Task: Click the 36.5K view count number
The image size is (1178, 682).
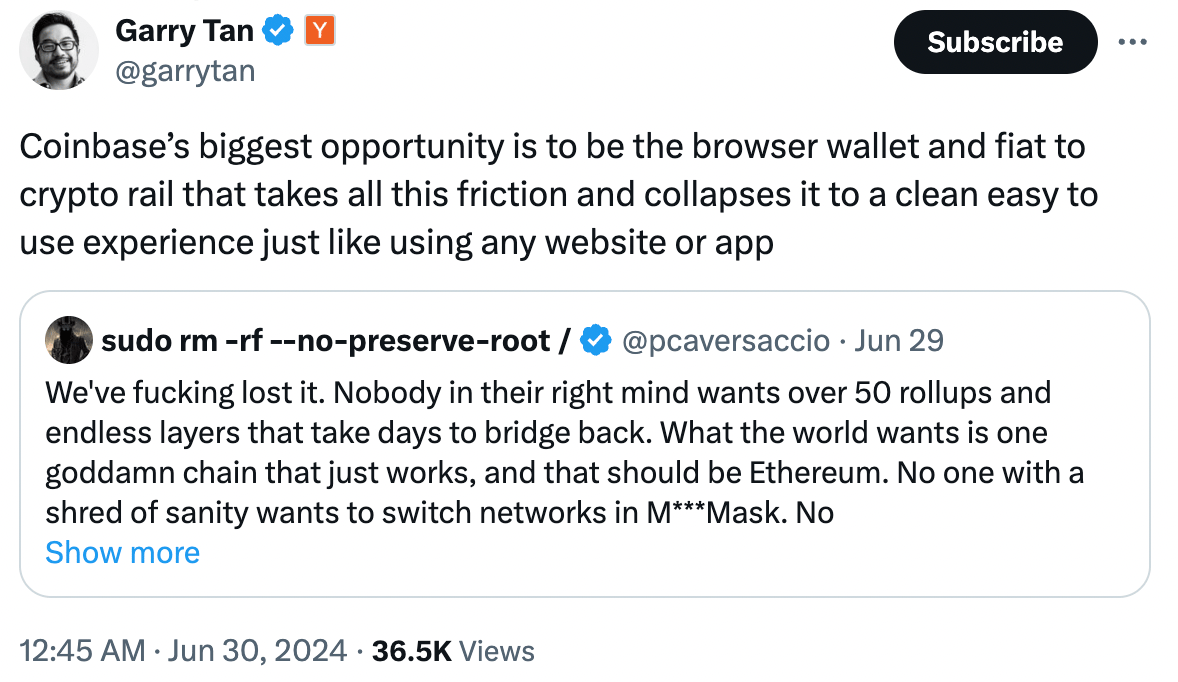Action: tap(412, 650)
